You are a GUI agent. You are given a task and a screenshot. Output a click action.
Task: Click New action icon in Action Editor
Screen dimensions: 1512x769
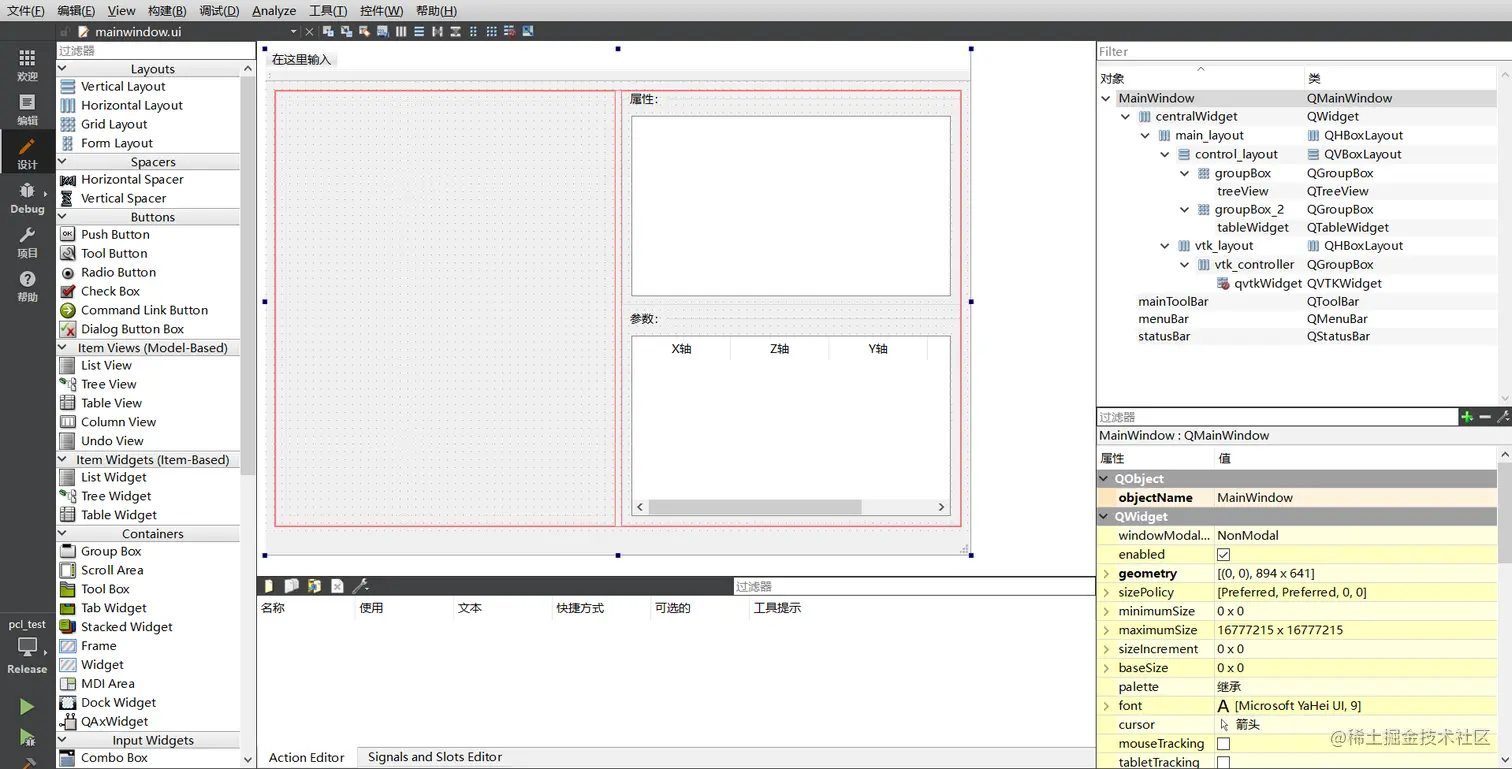tap(268, 586)
